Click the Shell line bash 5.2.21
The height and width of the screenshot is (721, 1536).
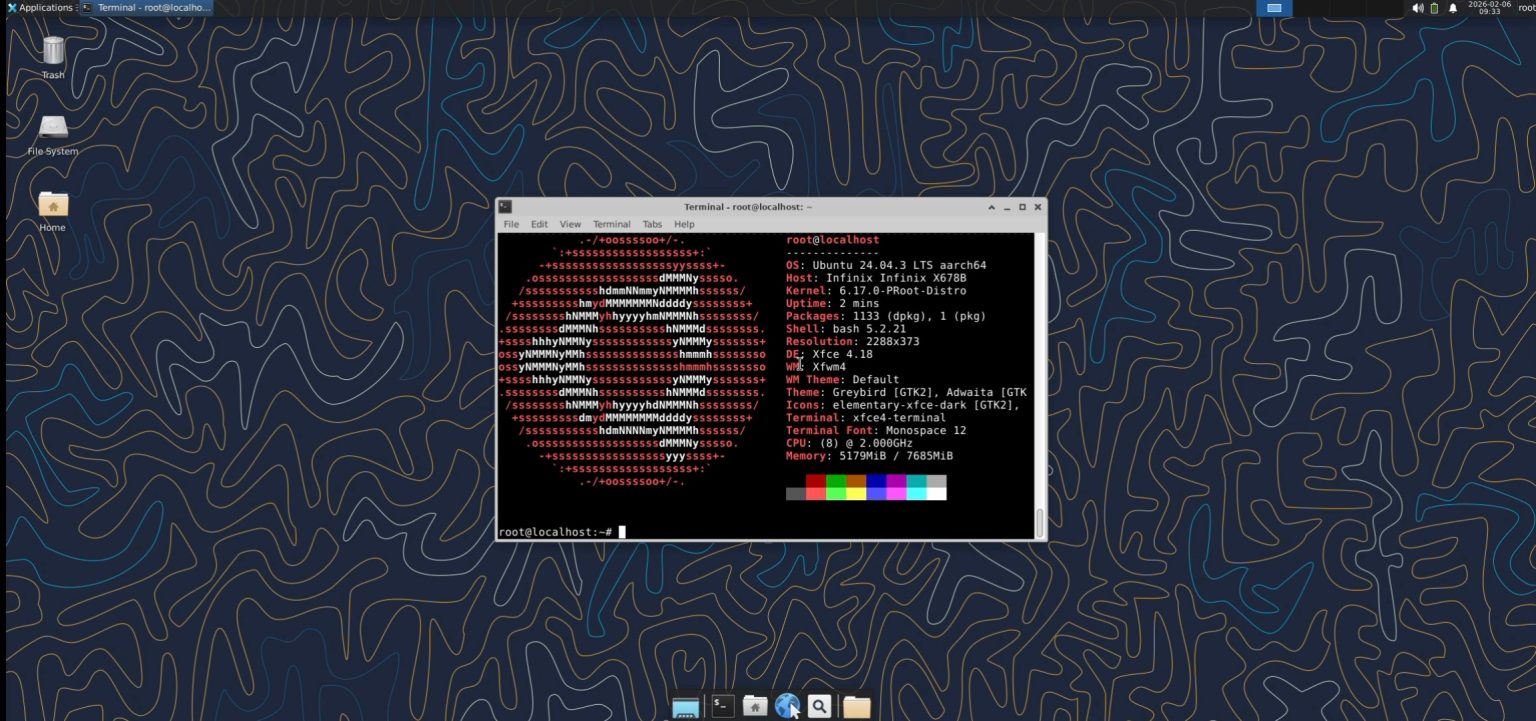pyautogui.click(x=846, y=329)
